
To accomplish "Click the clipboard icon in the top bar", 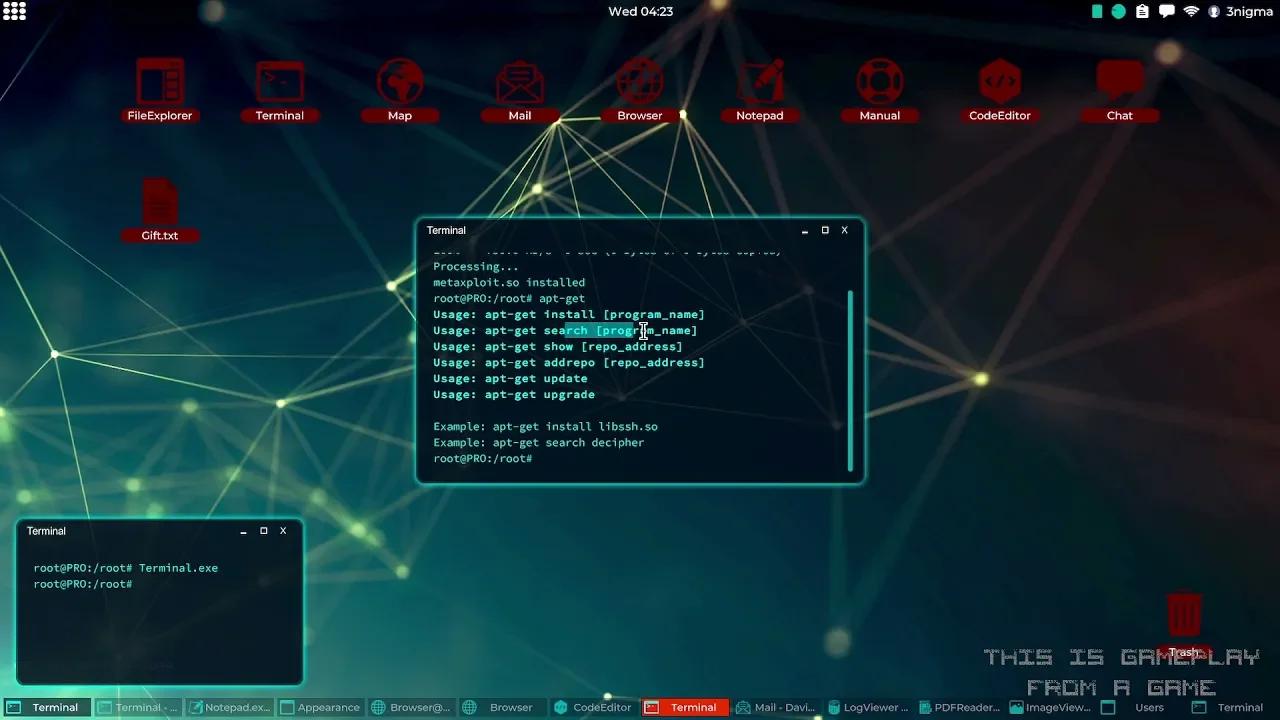I will pyautogui.click(x=1142, y=12).
